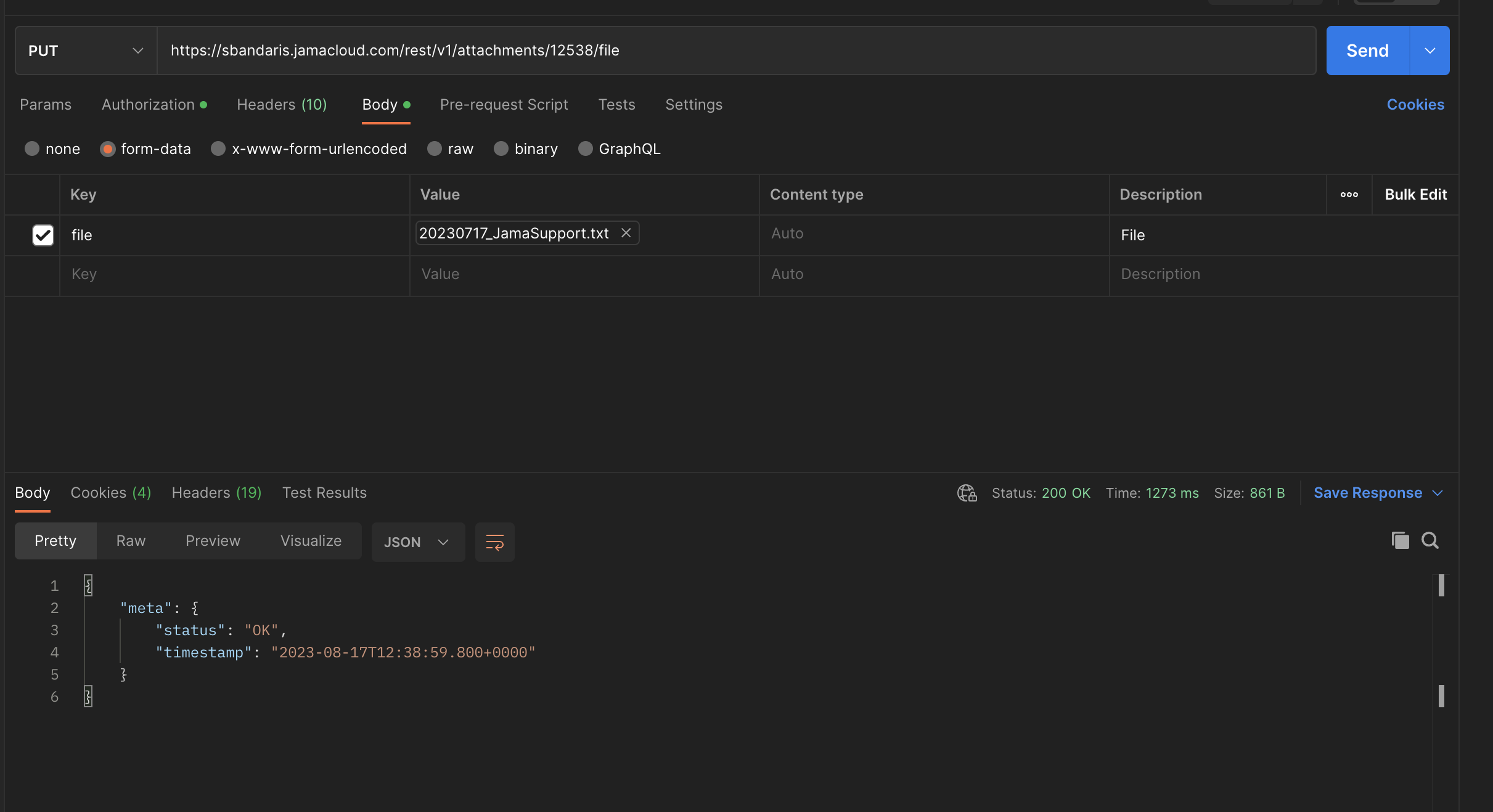
Task: Open the Pre-request Script tab
Action: tap(504, 105)
